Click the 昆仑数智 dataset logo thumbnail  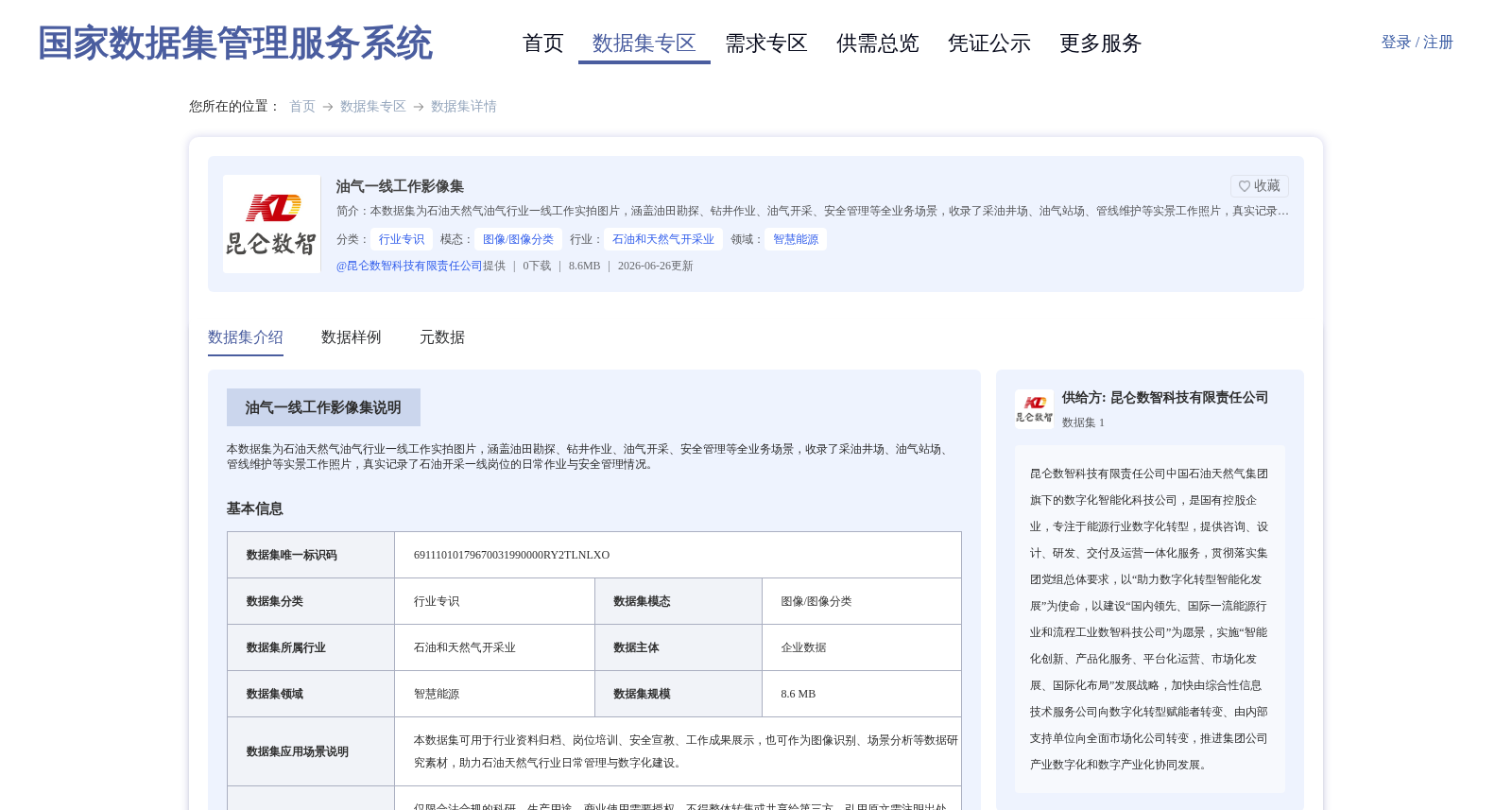271,224
